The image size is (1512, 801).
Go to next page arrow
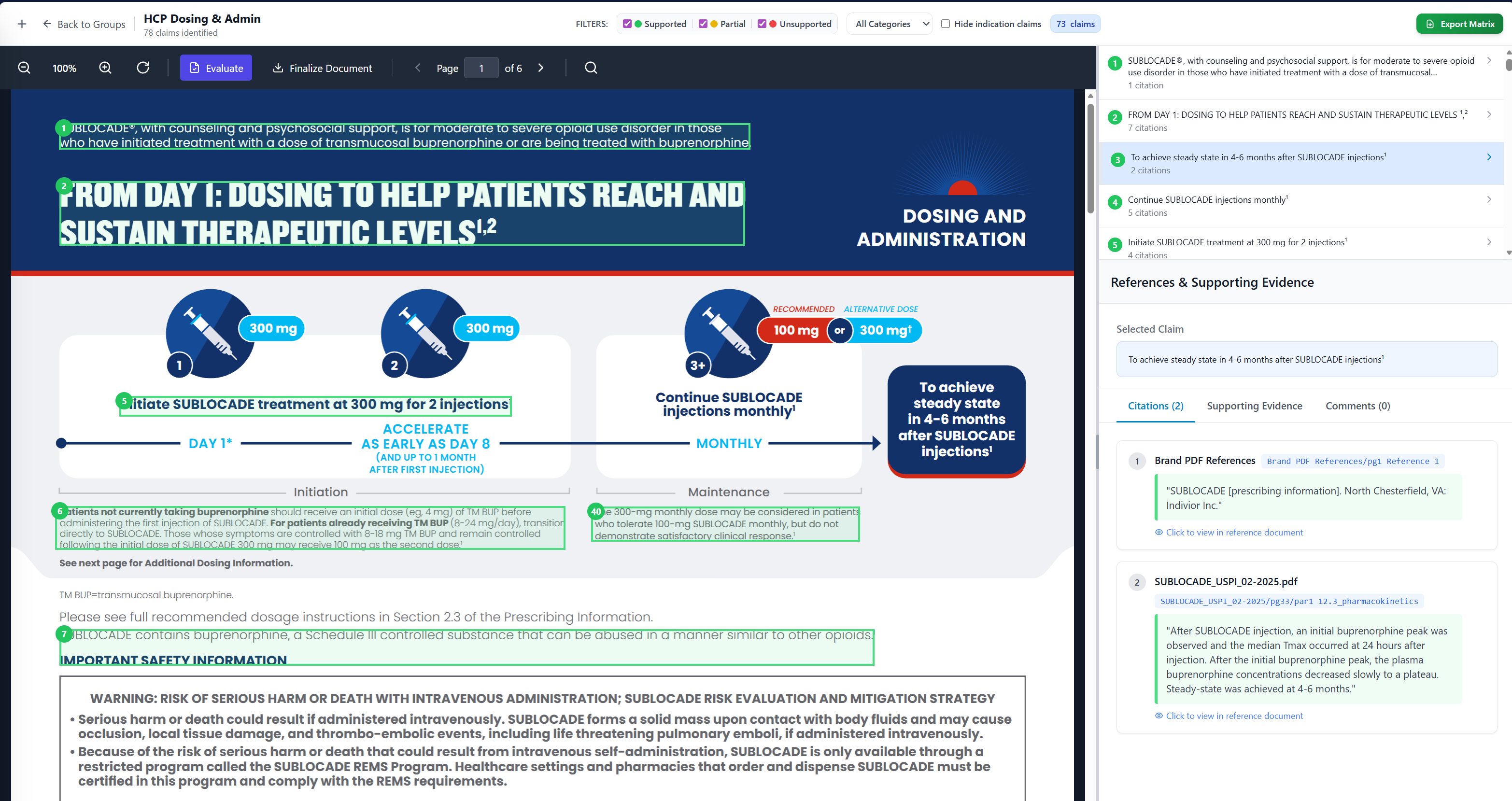pyautogui.click(x=540, y=68)
